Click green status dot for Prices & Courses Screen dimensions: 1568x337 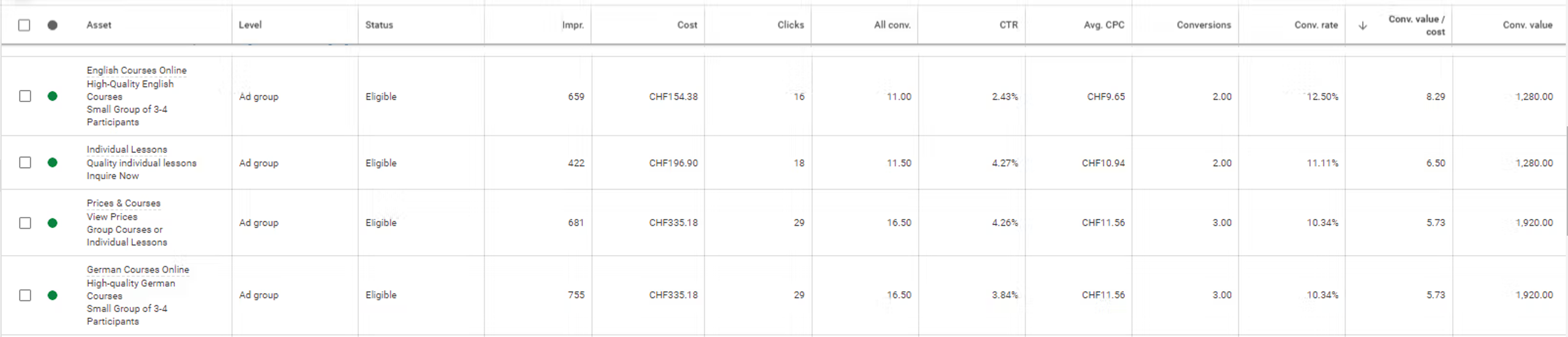[x=53, y=223]
